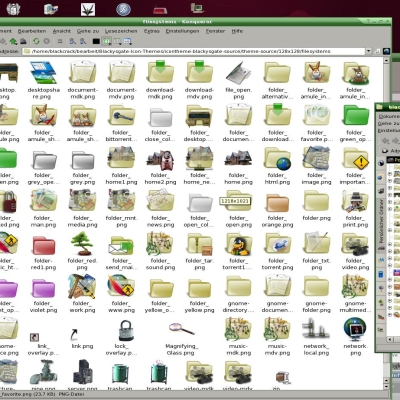Open the address bar history dropdown arrow
This screenshot has width=400, height=400.
[369, 51]
